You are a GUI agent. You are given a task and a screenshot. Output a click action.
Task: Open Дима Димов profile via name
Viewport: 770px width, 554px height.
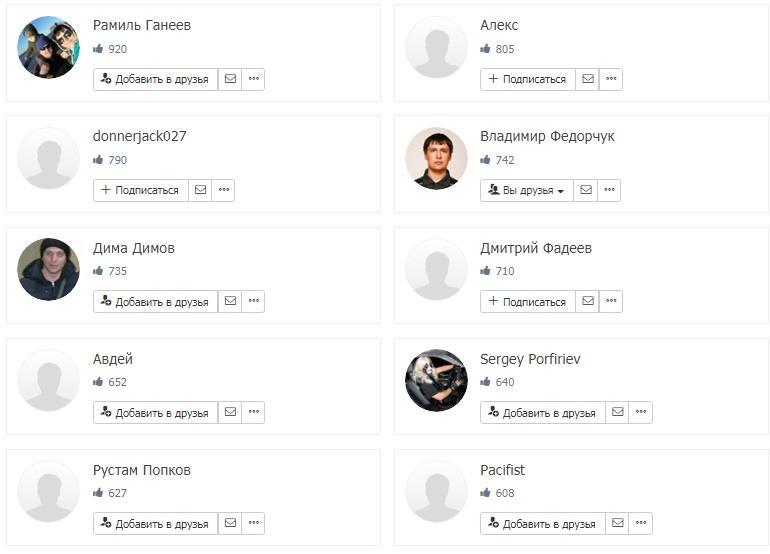coord(133,248)
